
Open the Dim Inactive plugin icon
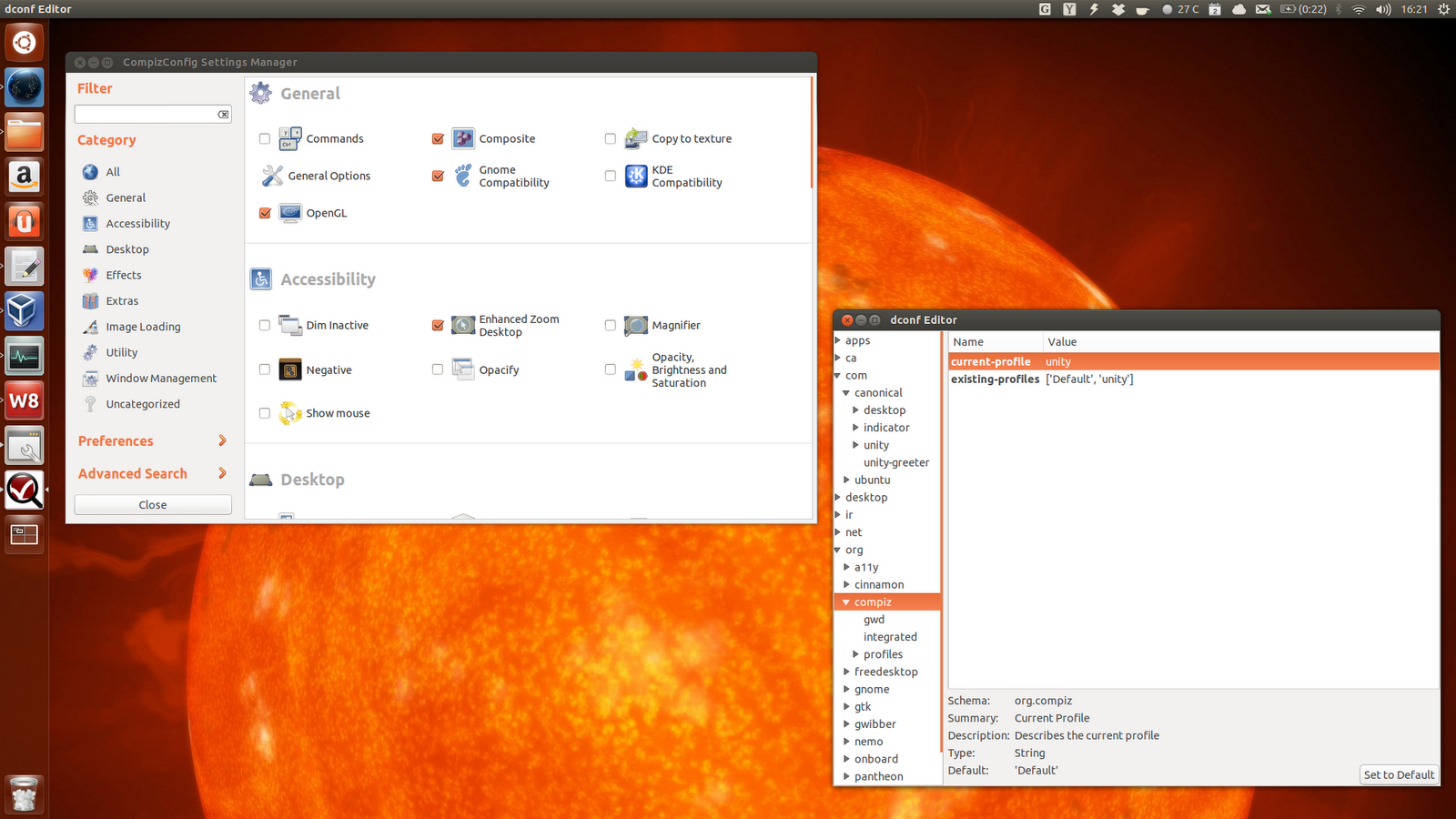290,325
